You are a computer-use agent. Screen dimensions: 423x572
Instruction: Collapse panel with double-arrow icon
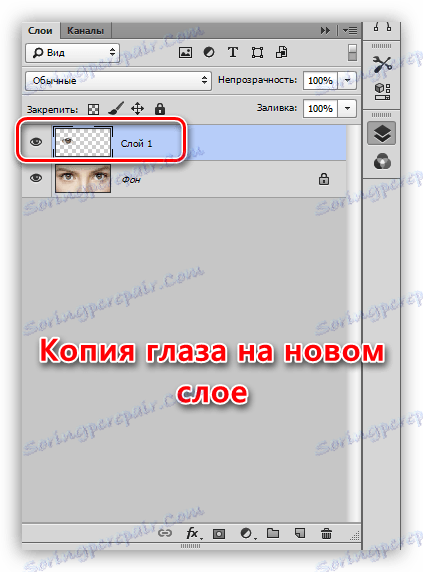(325, 31)
